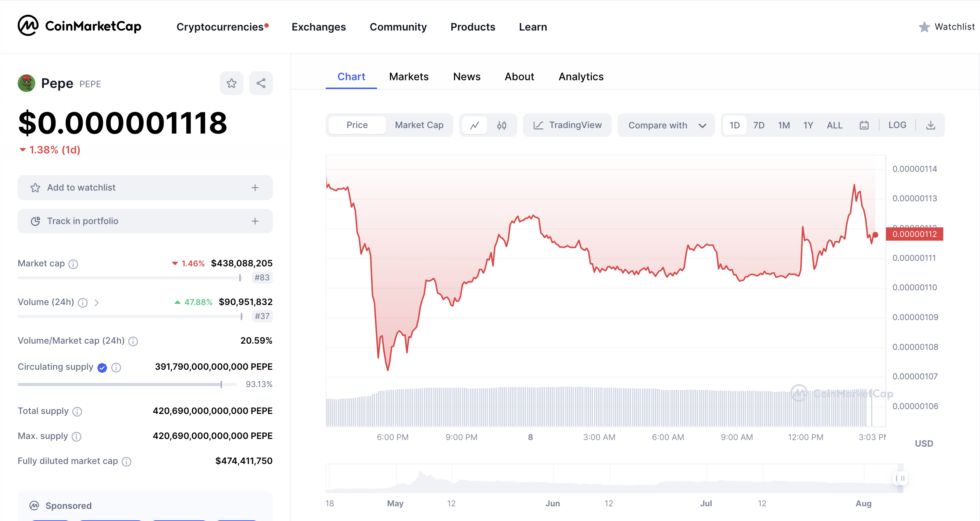Open Watchlist link in header
The image size is (980, 521).
click(946, 27)
